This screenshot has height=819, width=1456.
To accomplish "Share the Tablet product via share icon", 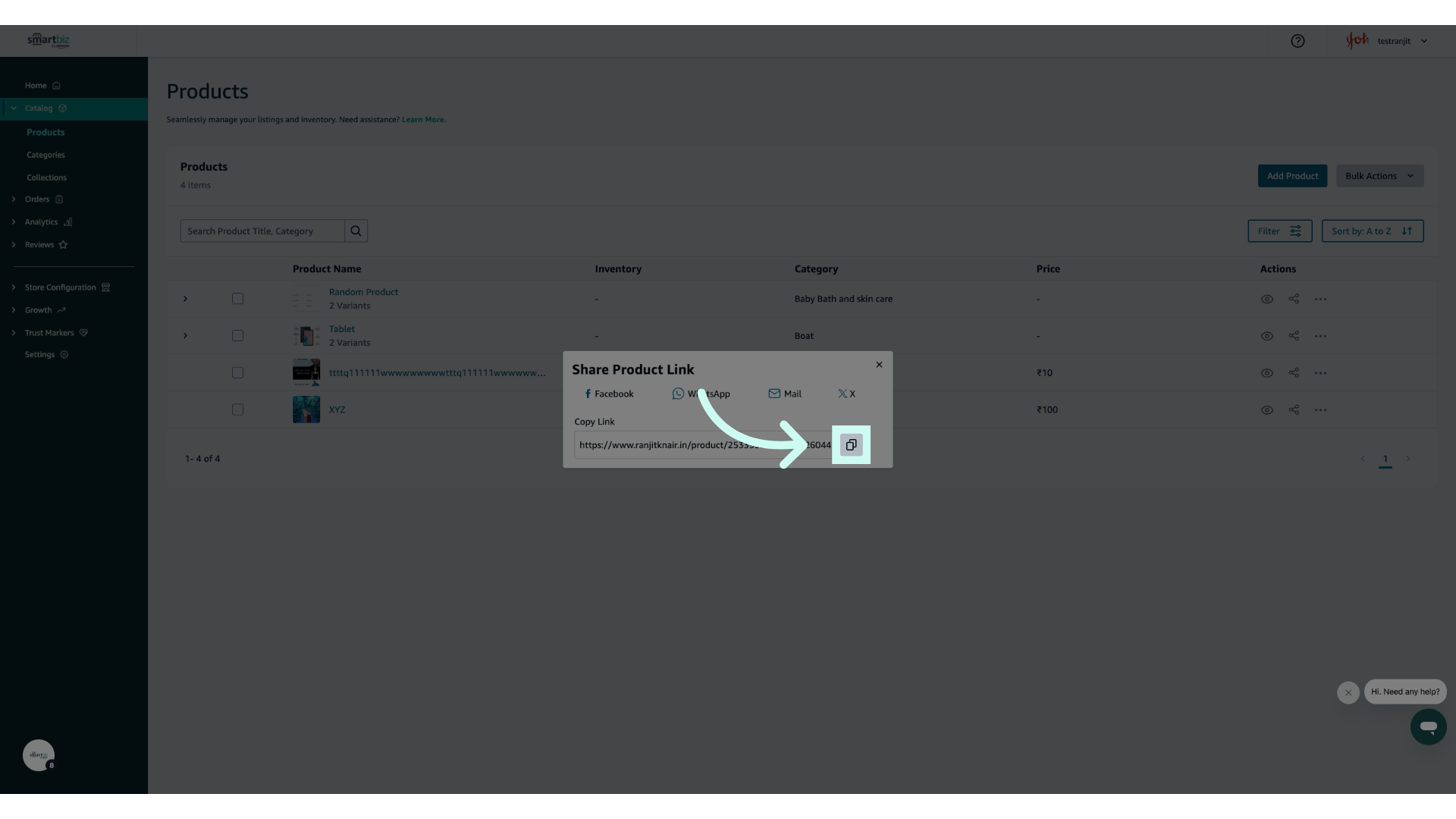I will (1294, 336).
